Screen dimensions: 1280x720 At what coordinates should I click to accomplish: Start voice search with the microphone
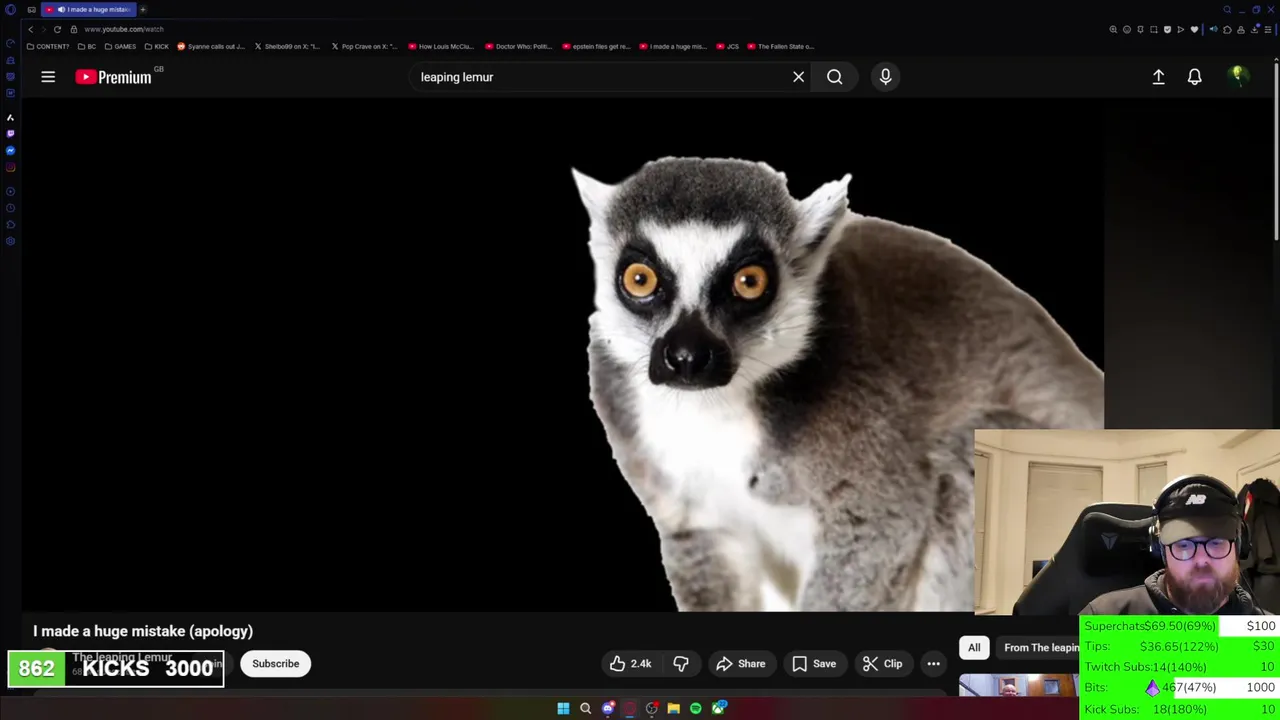(x=885, y=77)
